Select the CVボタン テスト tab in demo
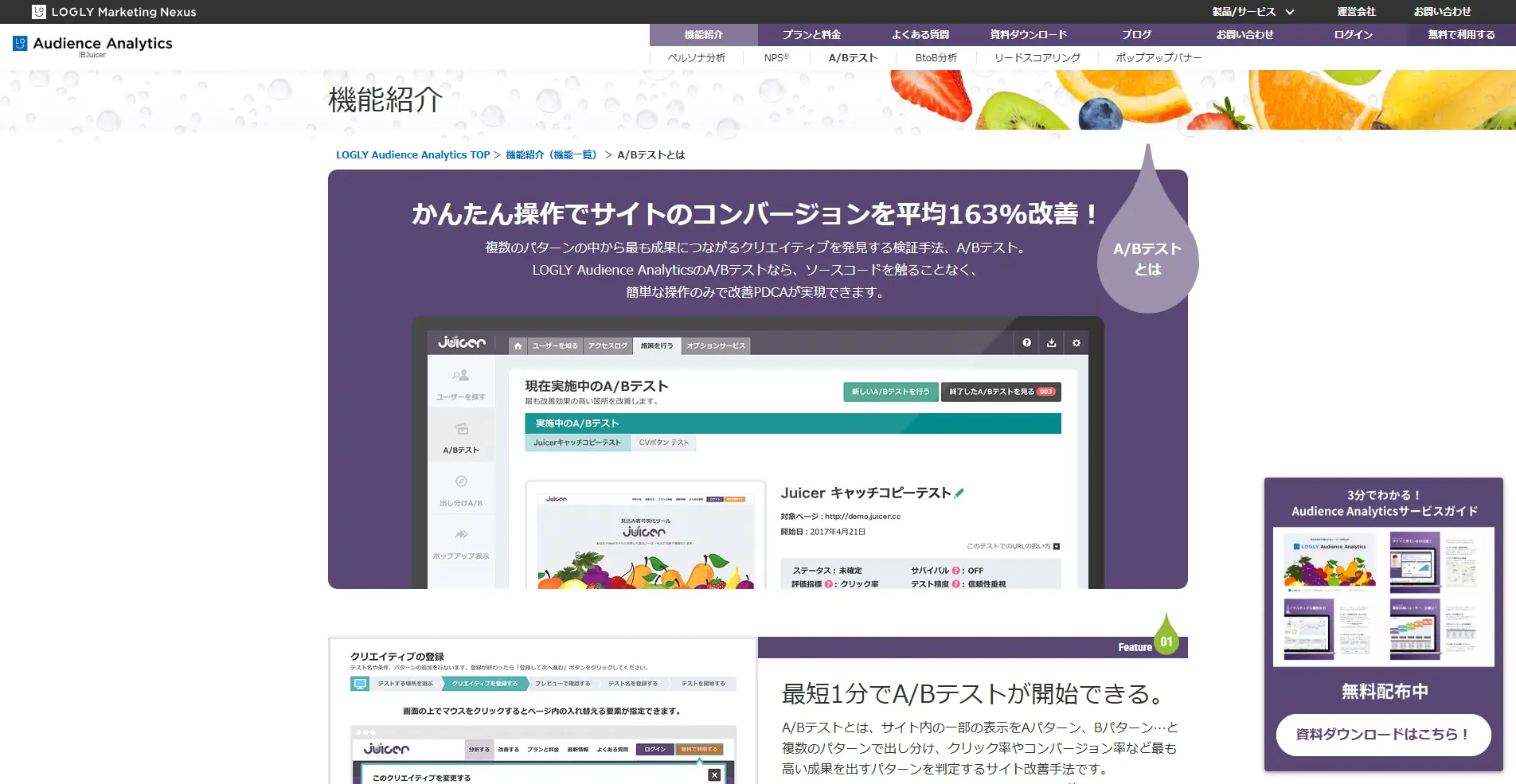This screenshot has height=784, width=1516. coord(664,443)
